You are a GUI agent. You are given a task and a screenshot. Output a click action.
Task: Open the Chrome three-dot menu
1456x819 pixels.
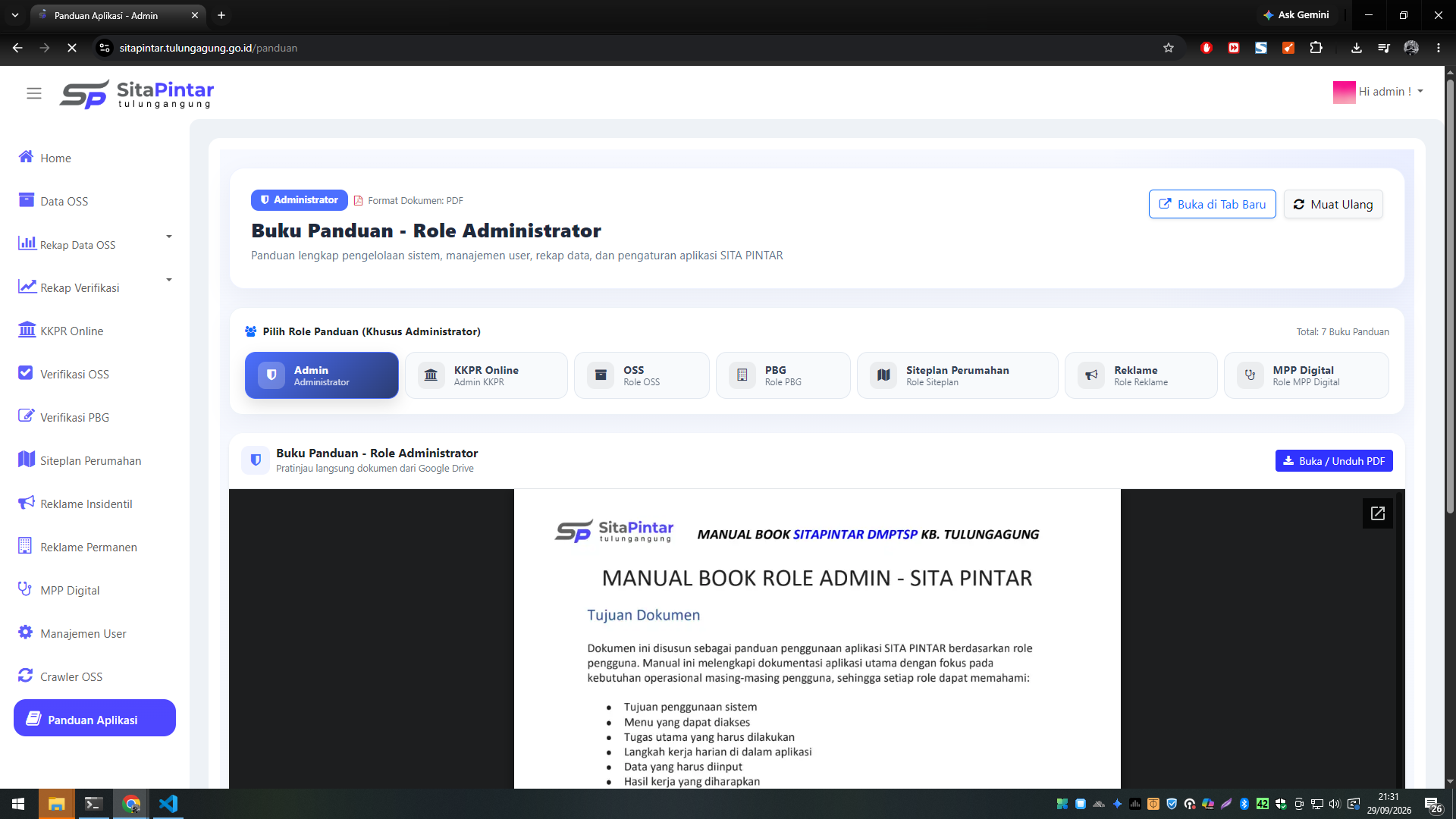point(1439,48)
